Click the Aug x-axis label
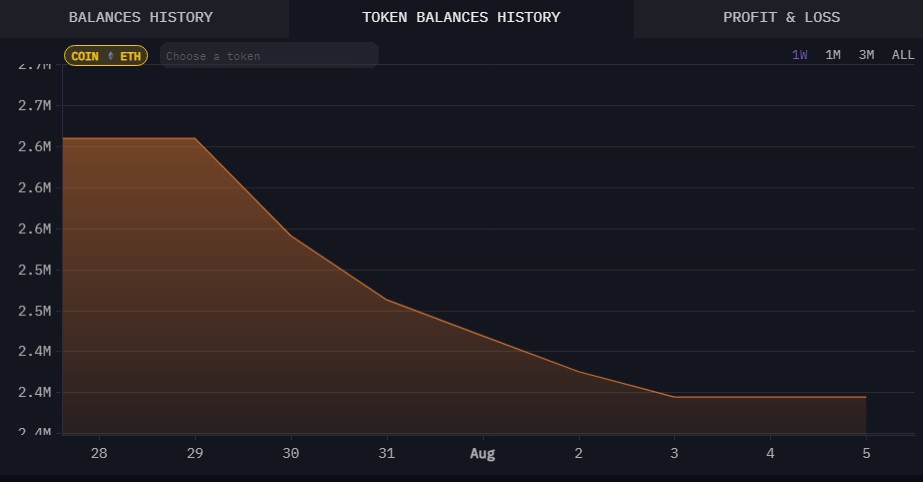Image resolution: width=923 pixels, height=482 pixels. [483, 453]
